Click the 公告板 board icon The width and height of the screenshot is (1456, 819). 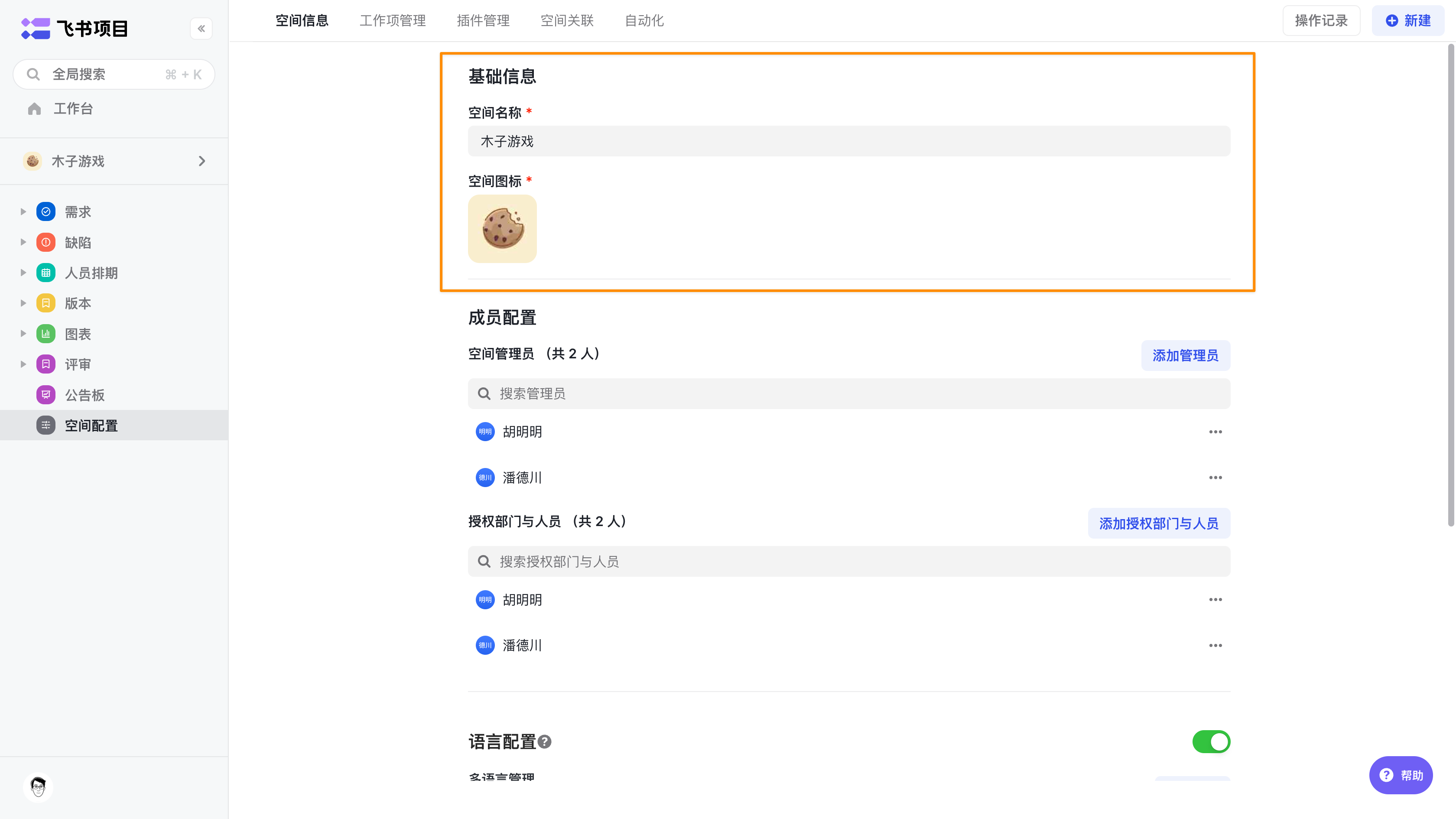click(46, 394)
